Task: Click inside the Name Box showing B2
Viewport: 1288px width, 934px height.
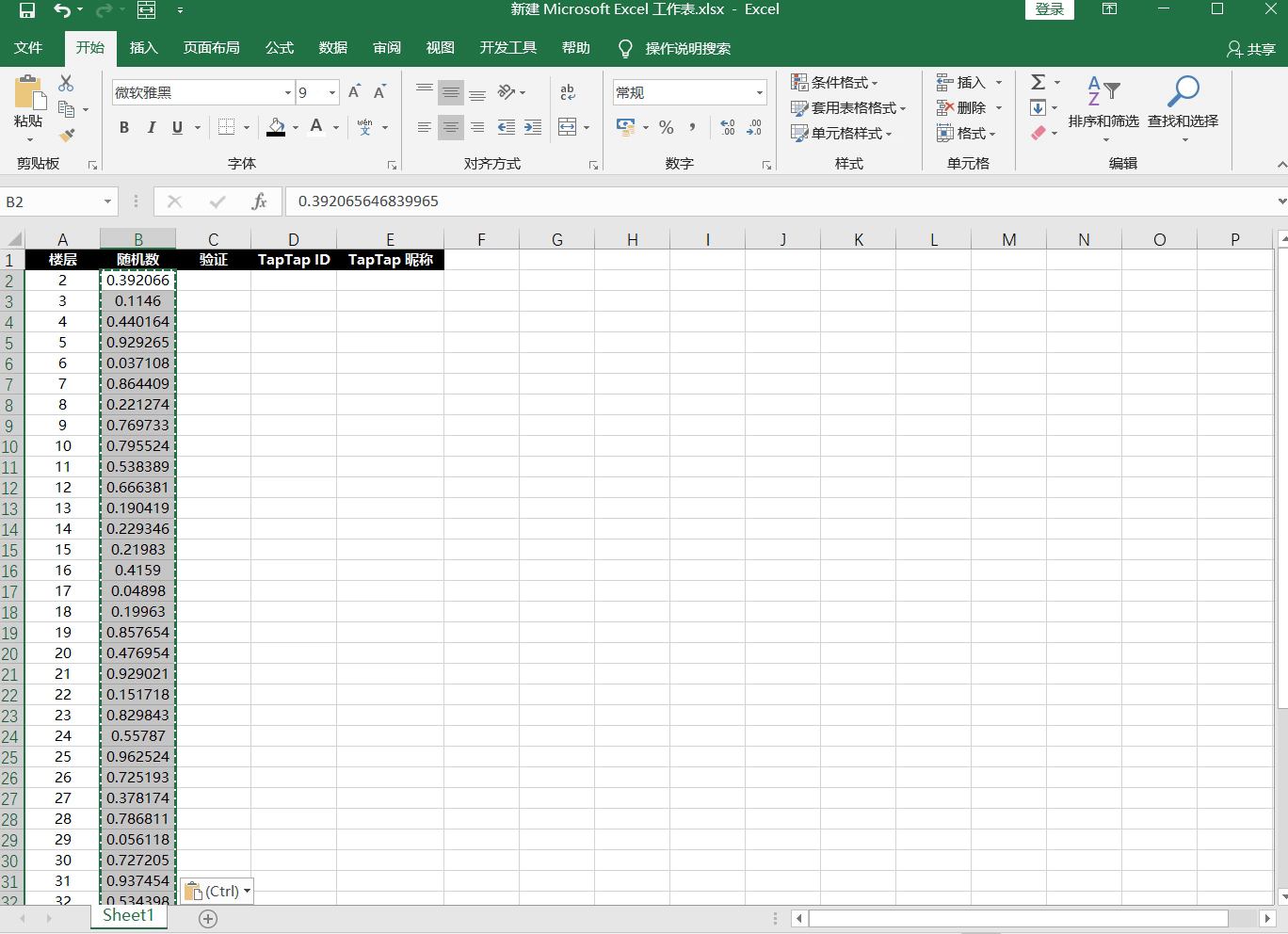Action: click(52, 201)
